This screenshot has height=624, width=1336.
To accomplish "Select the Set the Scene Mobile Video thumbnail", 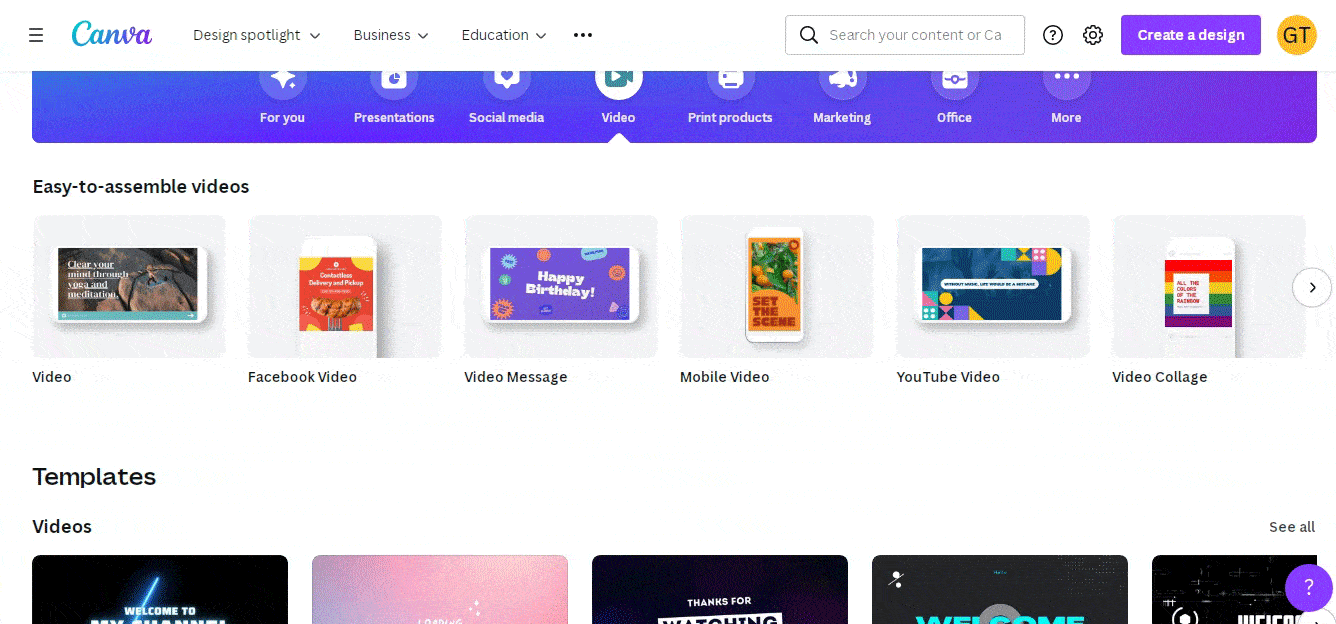I will click(777, 287).
